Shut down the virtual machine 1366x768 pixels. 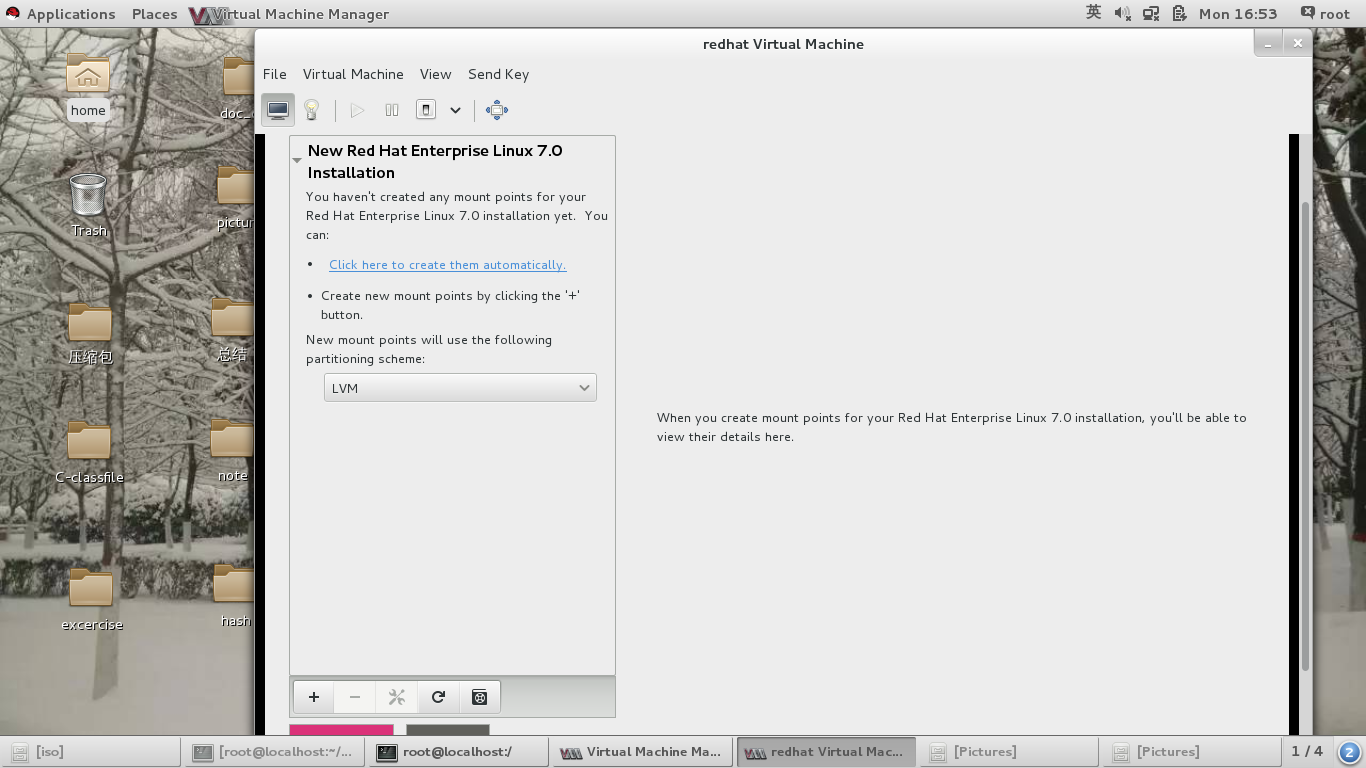click(x=426, y=110)
